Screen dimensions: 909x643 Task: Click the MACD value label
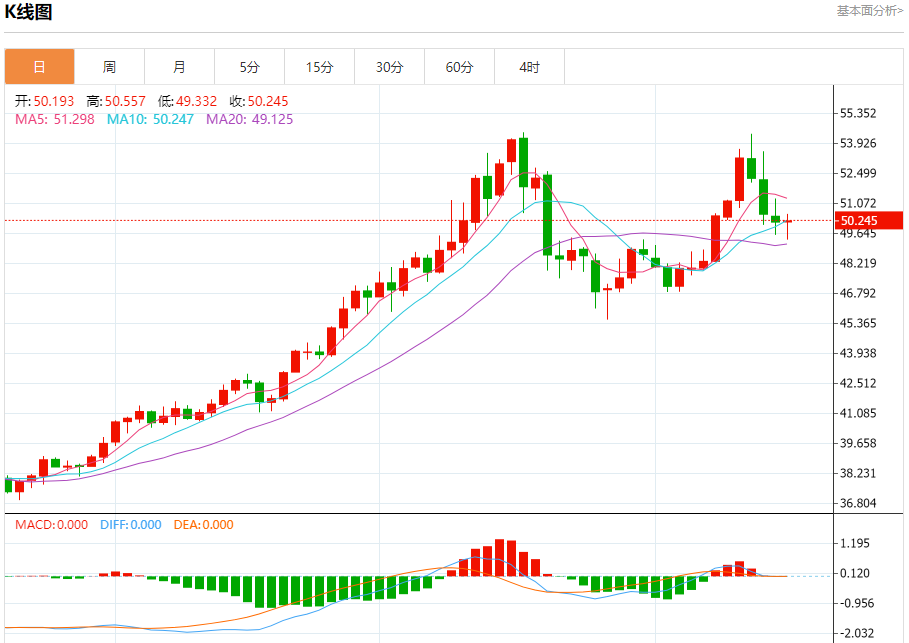(x=50, y=525)
